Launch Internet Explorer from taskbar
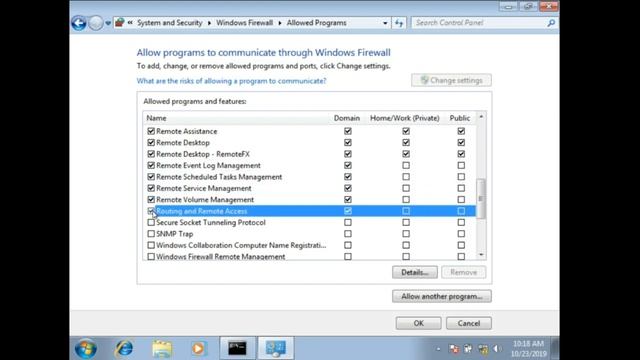 [x=124, y=349]
